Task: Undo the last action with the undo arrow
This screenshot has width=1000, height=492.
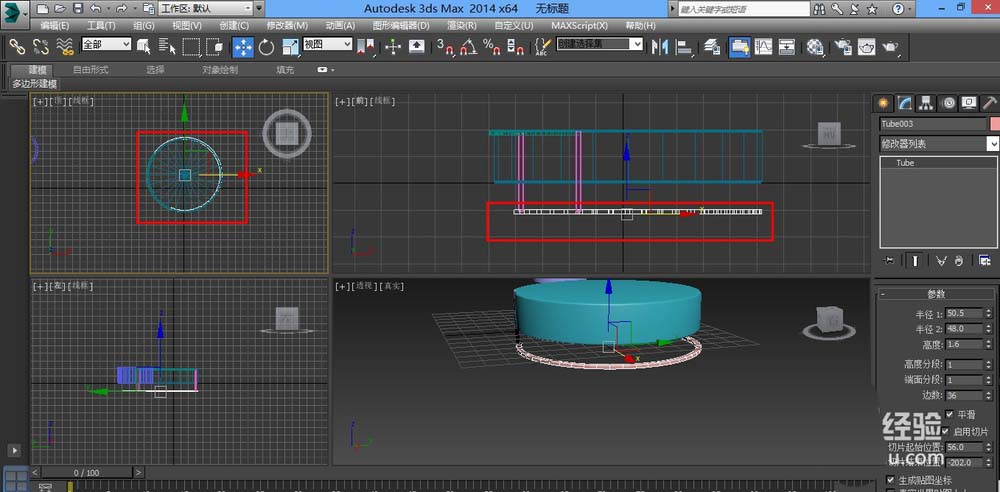Action: 95,9
